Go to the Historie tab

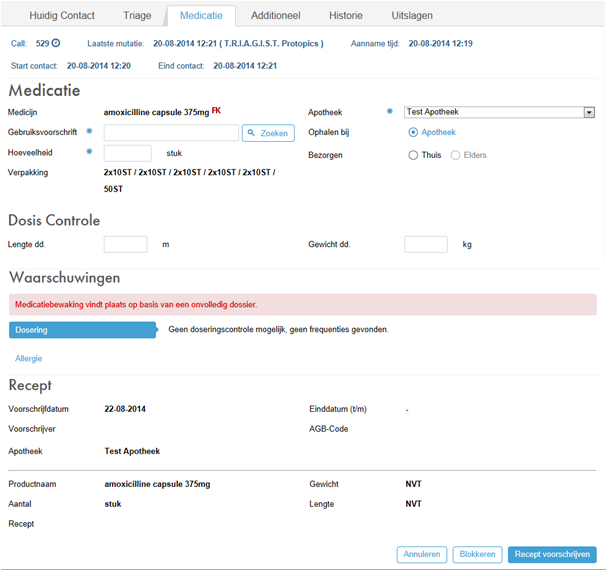click(x=345, y=16)
